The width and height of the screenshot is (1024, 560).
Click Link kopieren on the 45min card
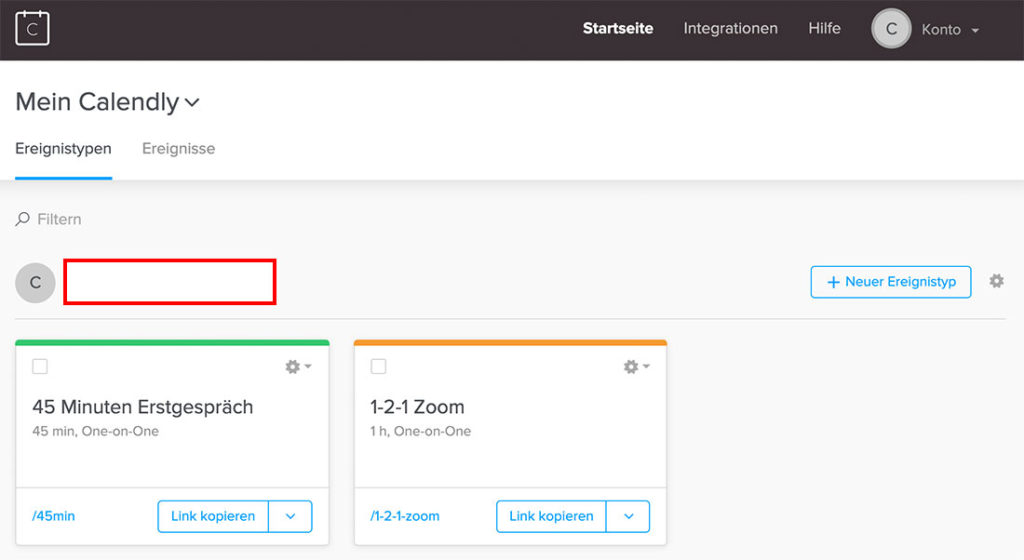pos(213,516)
